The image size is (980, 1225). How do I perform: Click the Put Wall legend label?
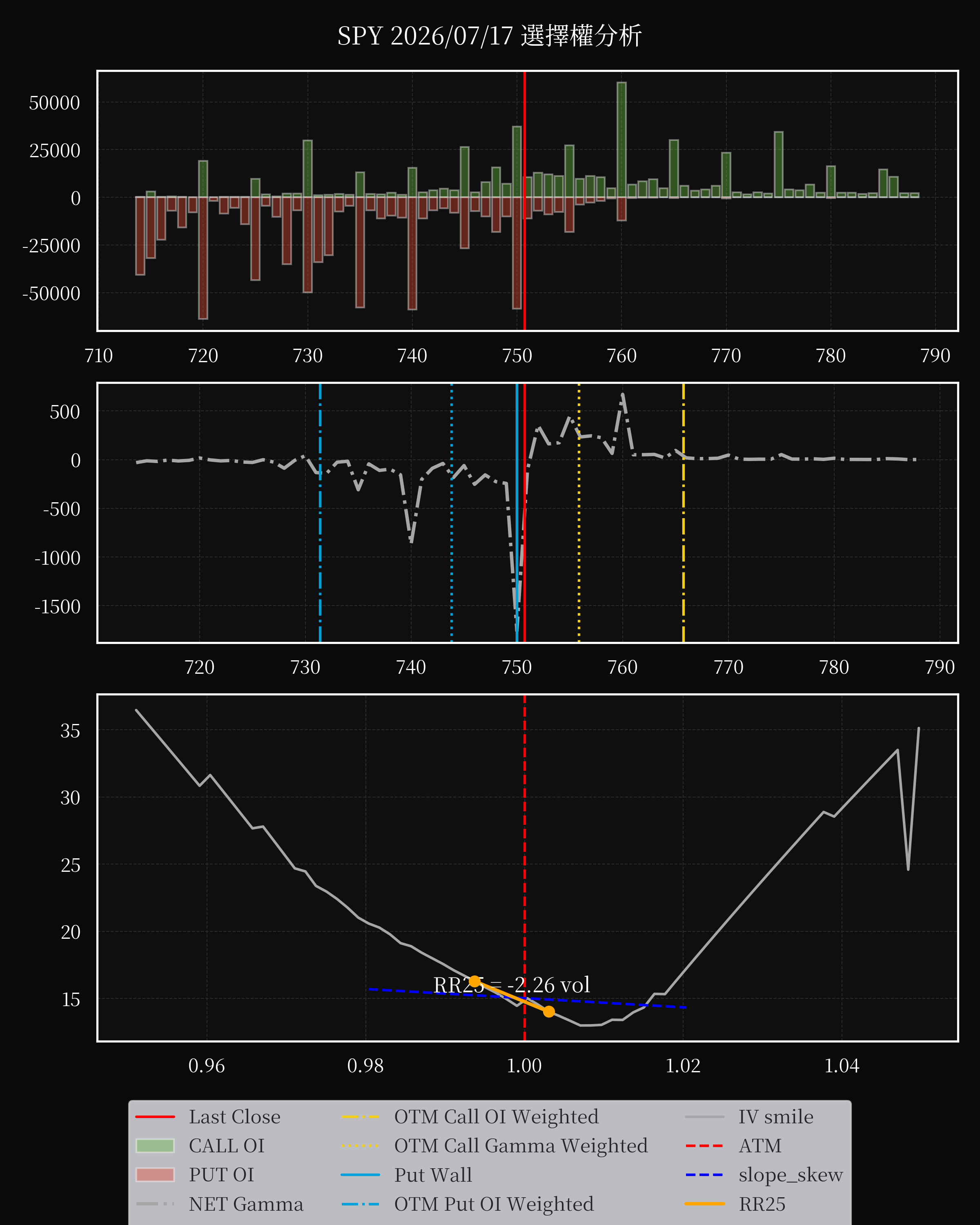(x=433, y=1174)
